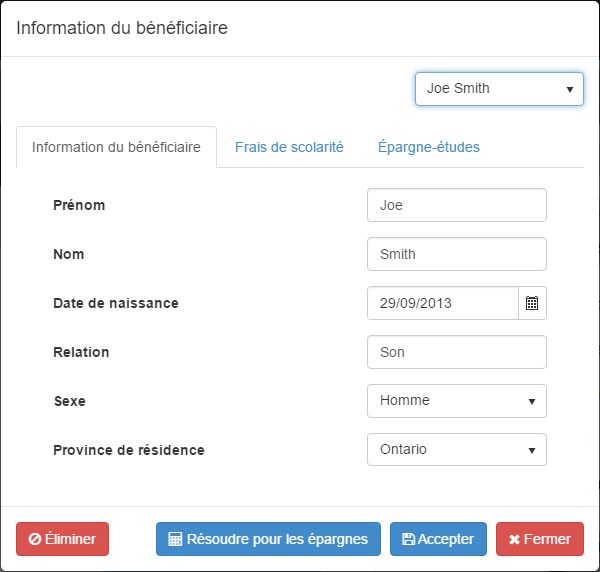Switch to the Frais de scolarité tab
The width and height of the screenshot is (600, 572).
[289, 147]
